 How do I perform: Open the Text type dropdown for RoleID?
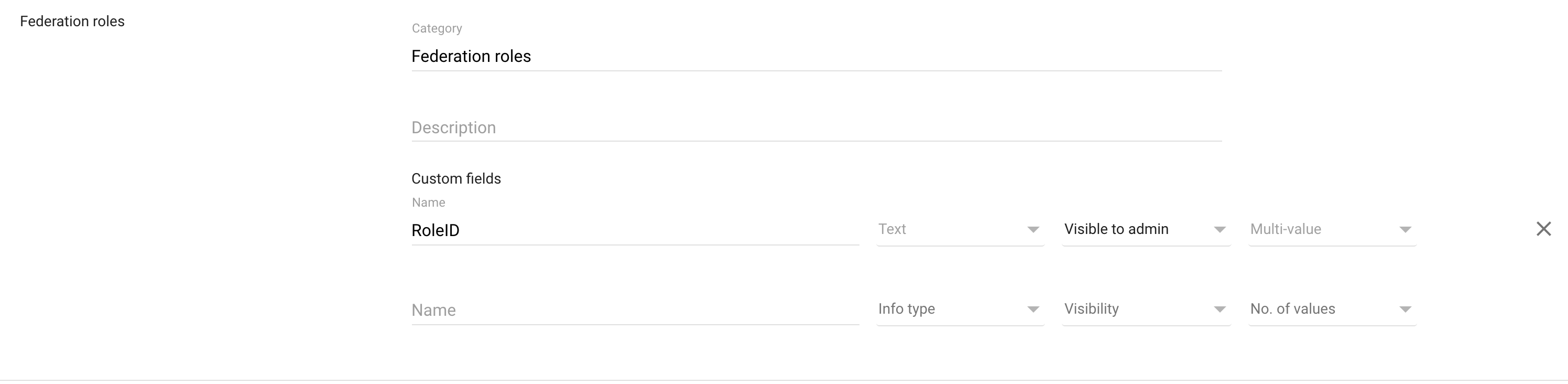[961, 229]
